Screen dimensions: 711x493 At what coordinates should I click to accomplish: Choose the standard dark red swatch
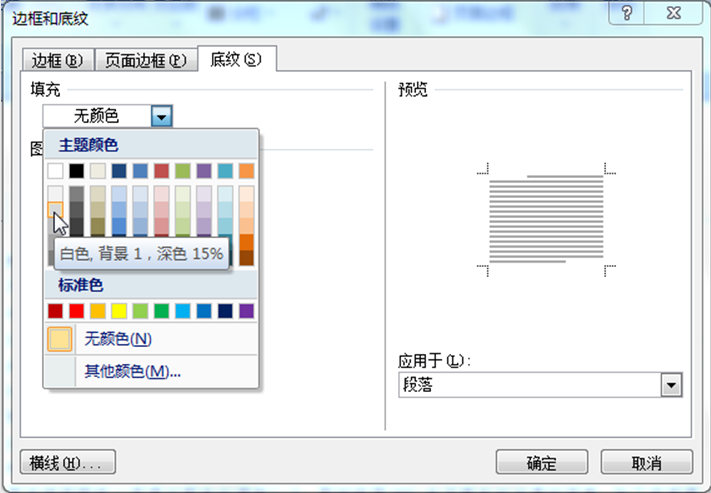[x=56, y=311]
